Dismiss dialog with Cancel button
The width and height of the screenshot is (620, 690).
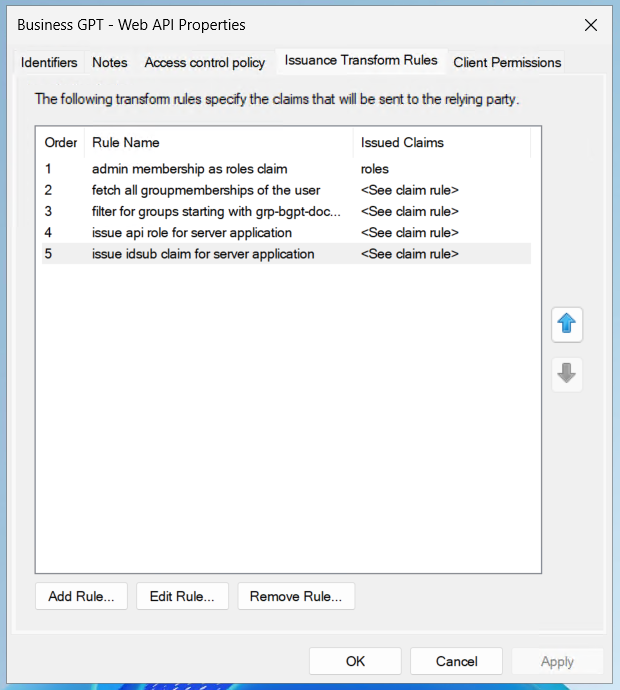456,661
